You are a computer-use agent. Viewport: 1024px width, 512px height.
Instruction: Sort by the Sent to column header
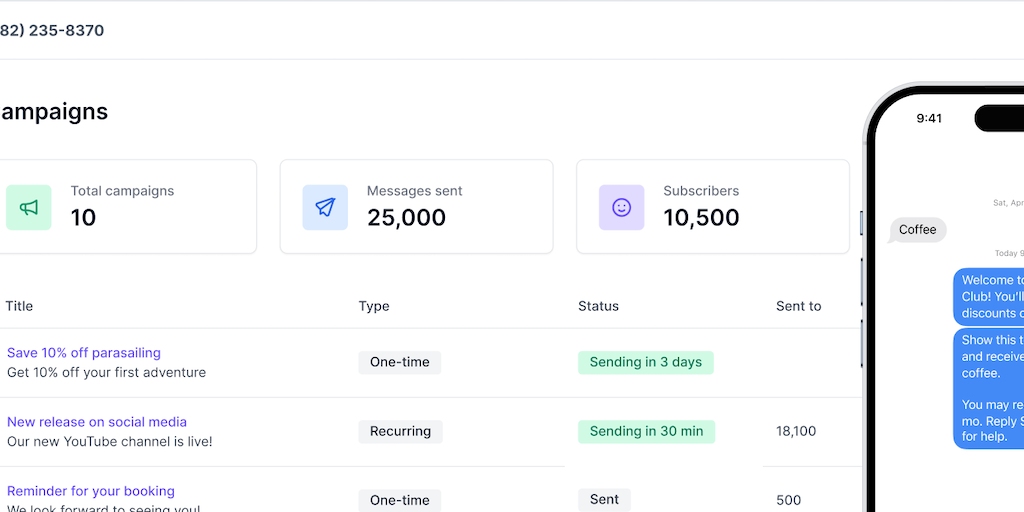(x=798, y=306)
